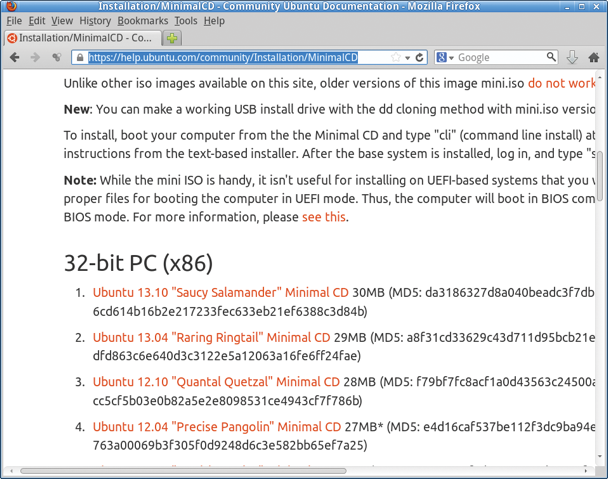The image size is (608, 479).
Task: Open Ubuntu 13.10 Saucy Salamander Minimal CD link
Action: 220,293
